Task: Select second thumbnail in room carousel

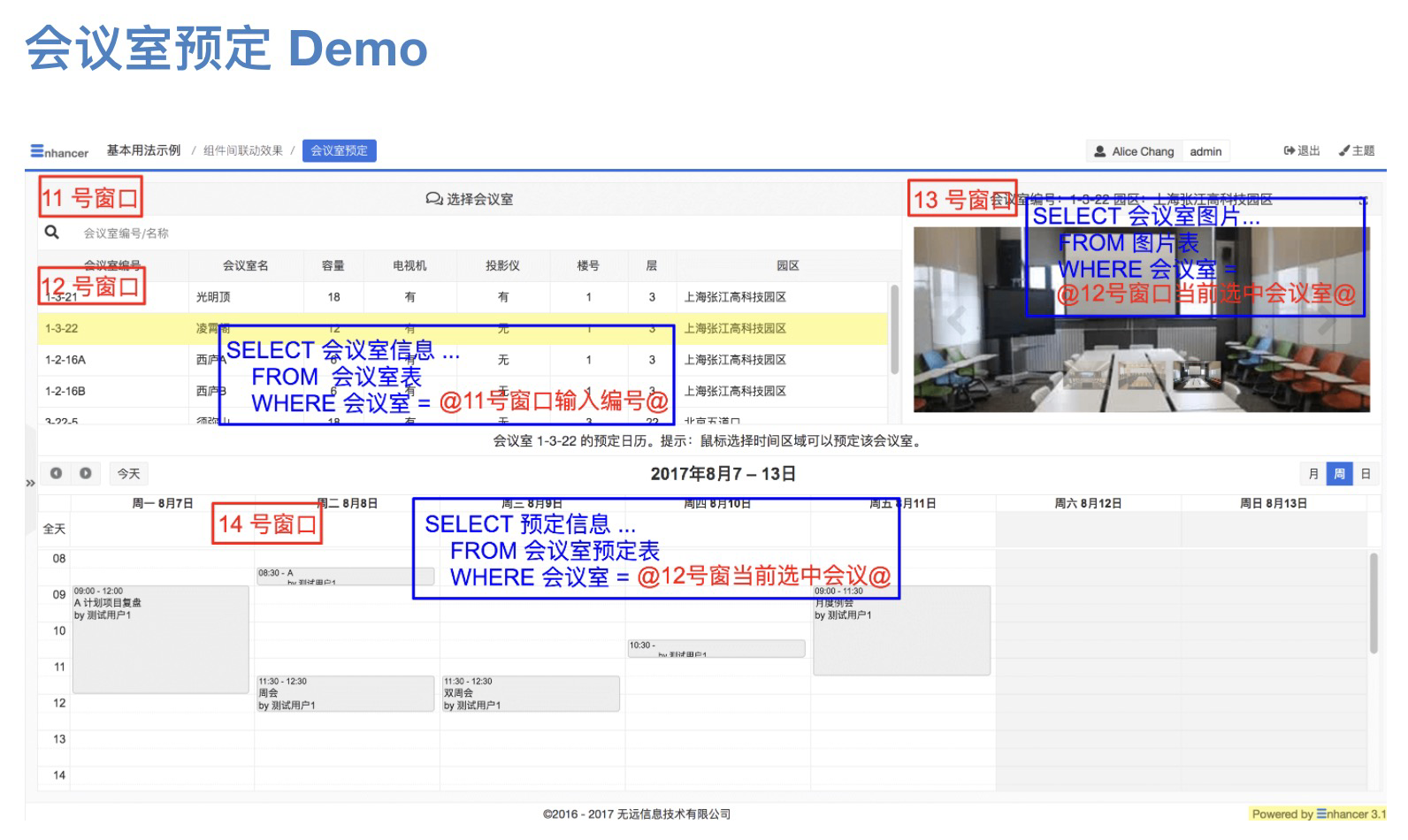Action: click(1144, 374)
